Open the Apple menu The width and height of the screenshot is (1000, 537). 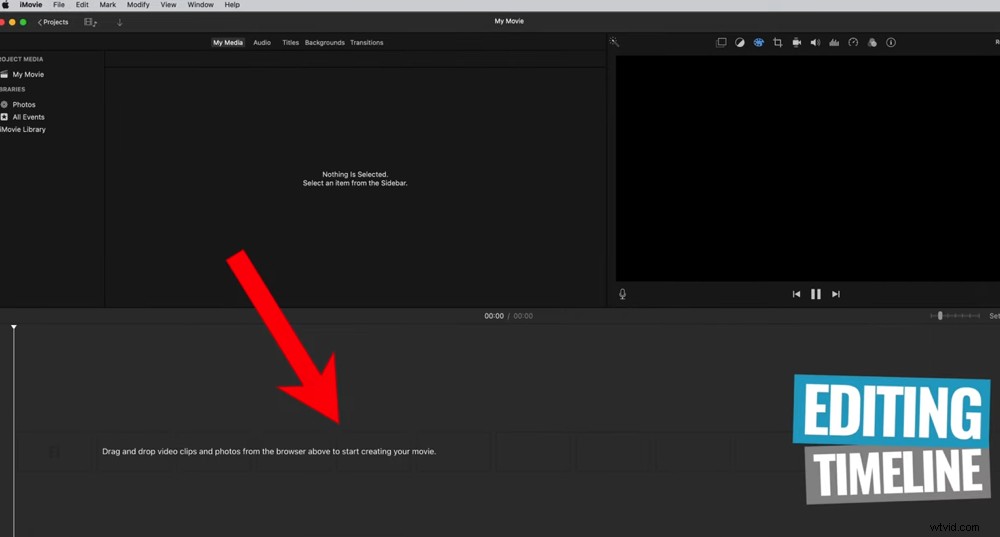(5, 4)
